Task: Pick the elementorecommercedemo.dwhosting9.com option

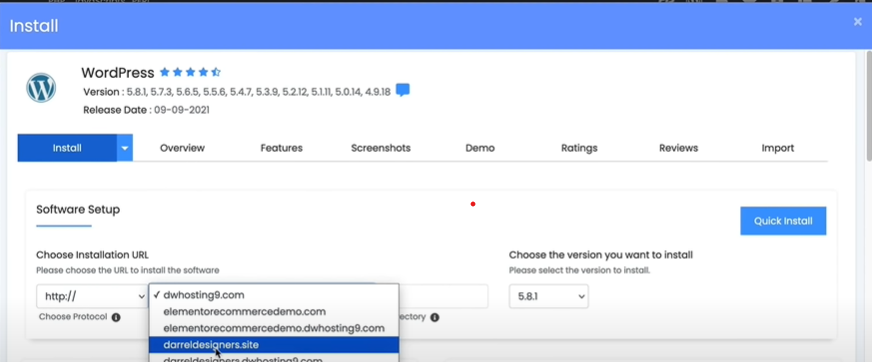Action: [x=274, y=328]
